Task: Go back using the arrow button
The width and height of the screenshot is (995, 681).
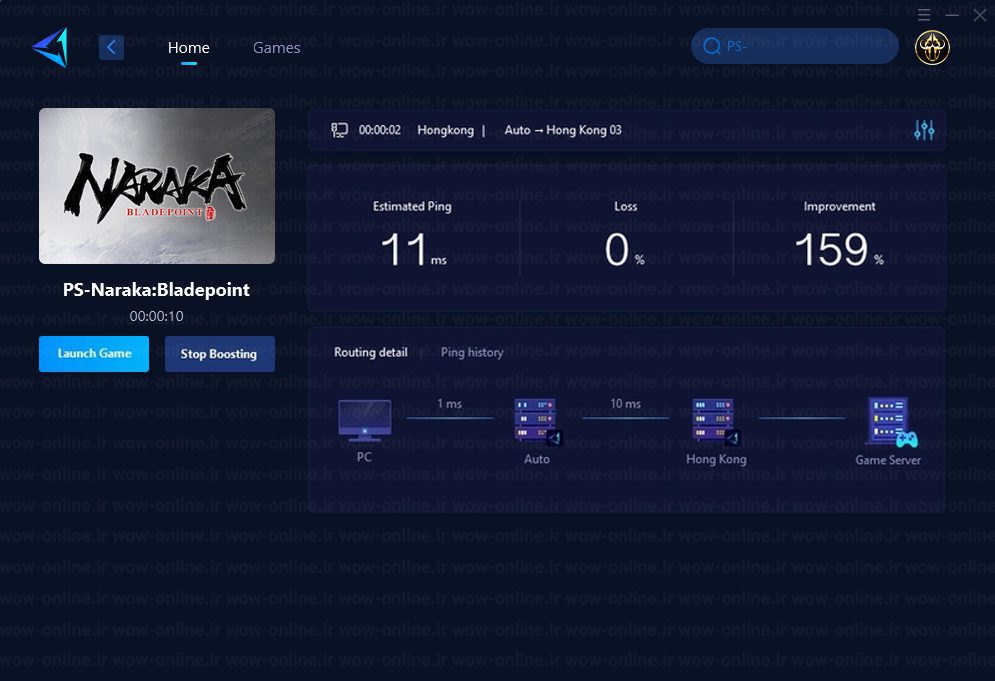Action: point(111,47)
